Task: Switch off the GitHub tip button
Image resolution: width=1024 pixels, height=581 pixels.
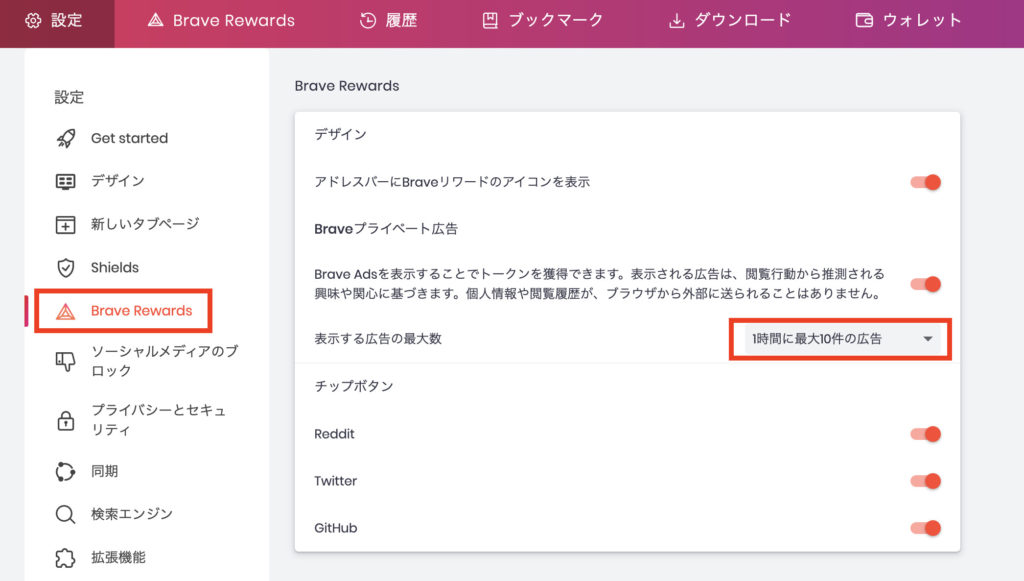Action: (x=925, y=528)
